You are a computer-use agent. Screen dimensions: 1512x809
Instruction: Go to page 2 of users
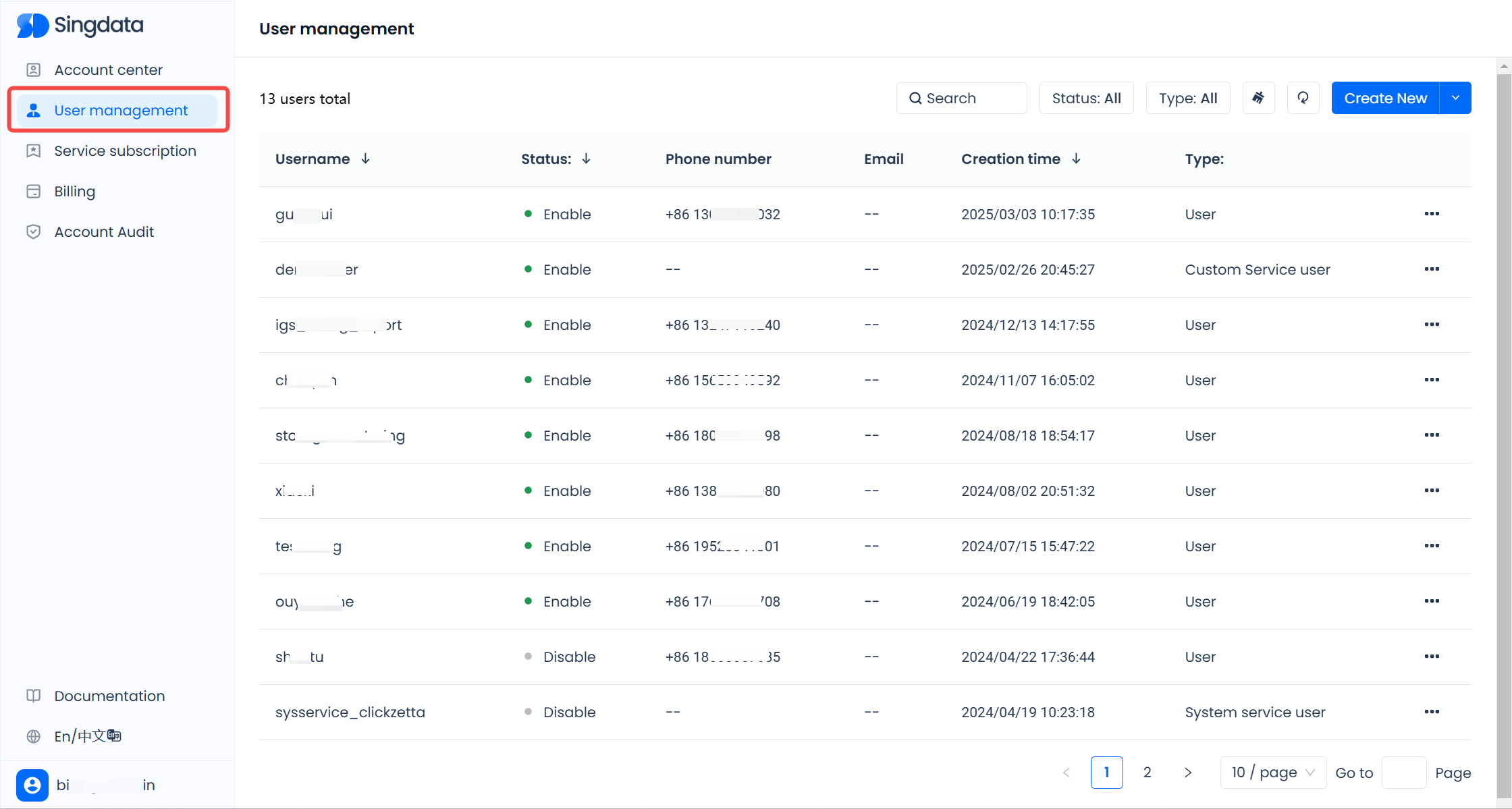click(x=1147, y=773)
